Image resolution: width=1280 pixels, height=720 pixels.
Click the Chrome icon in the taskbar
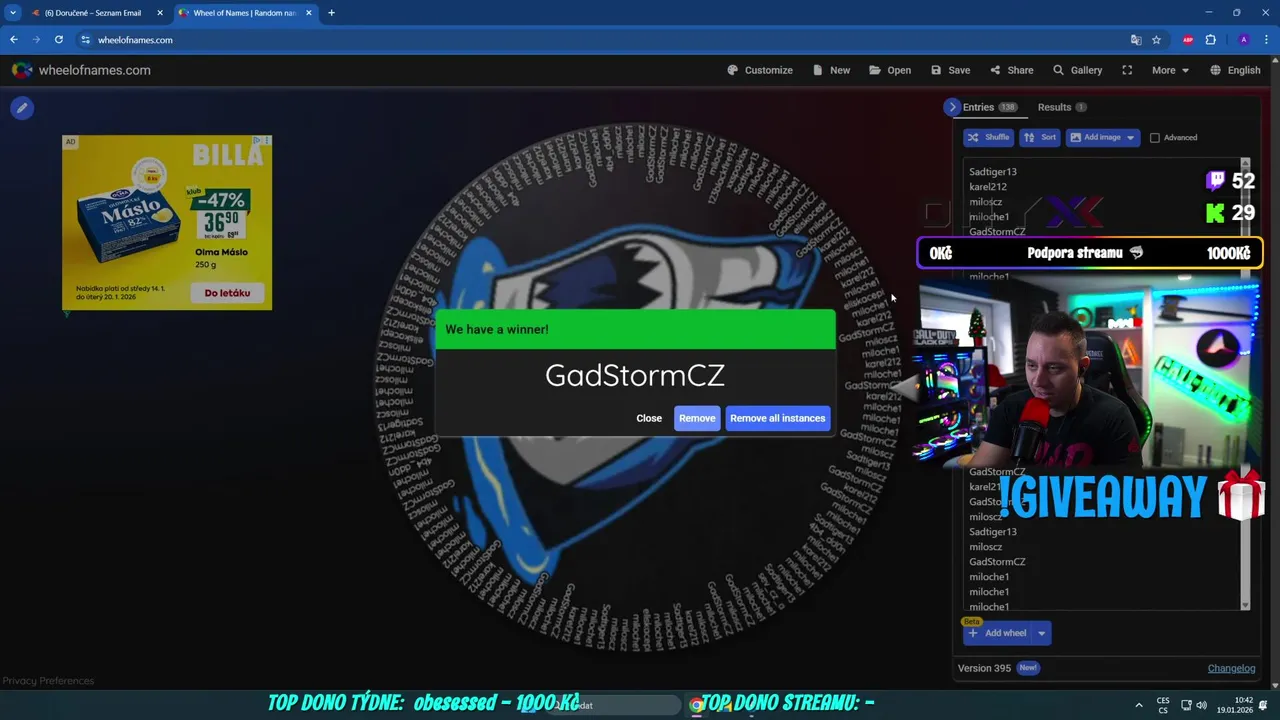(x=697, y=705)
